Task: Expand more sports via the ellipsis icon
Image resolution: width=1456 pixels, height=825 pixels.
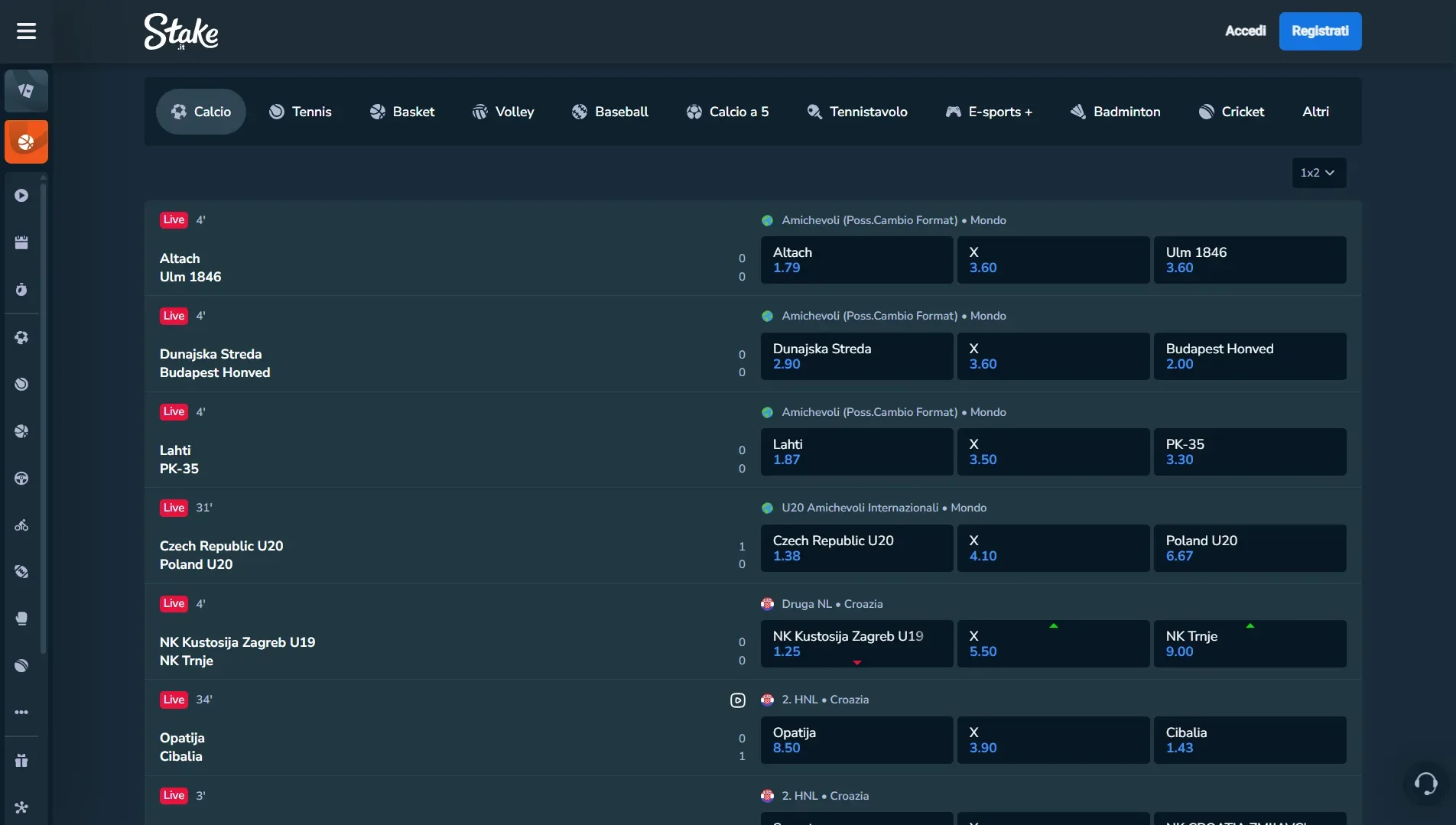Action: [x=21, y=712]
